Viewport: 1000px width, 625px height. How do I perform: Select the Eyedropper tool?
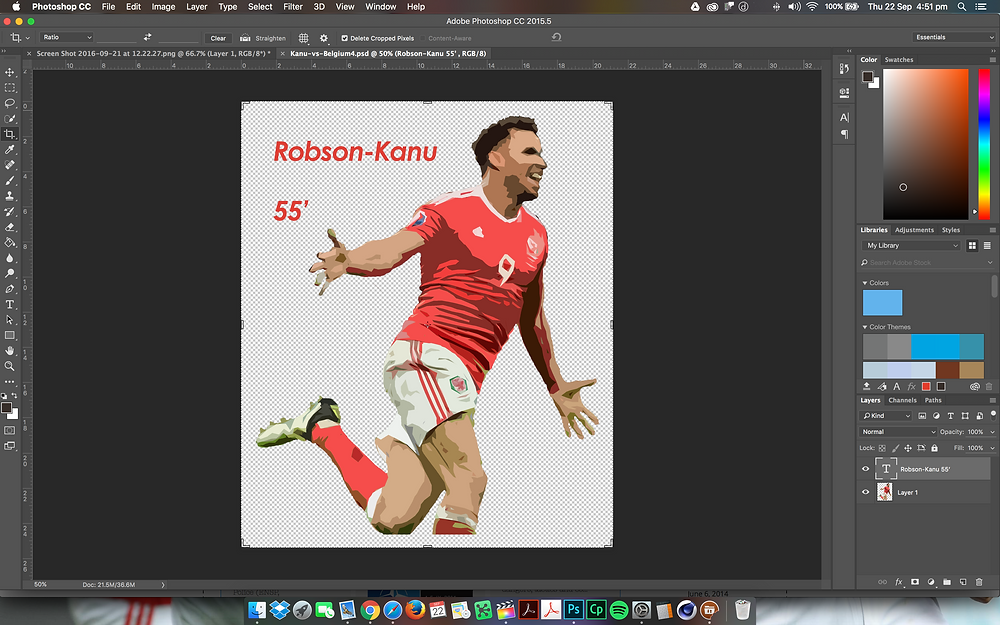pyautogui.click(x=10, y=149)
